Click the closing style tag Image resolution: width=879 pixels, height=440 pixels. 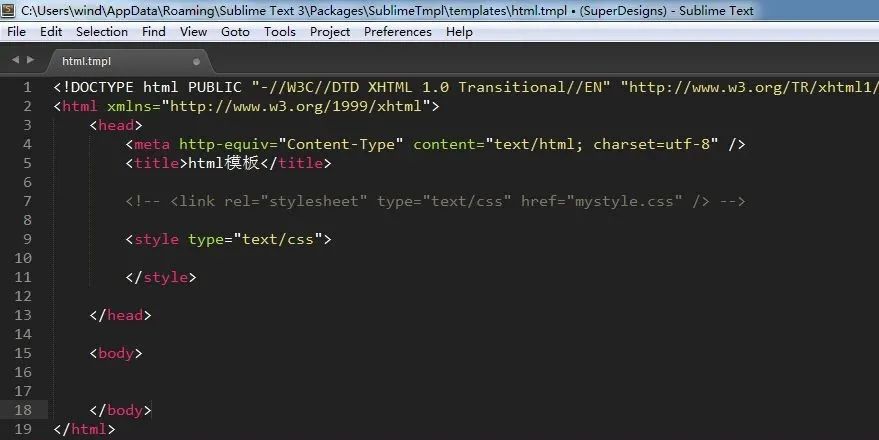161,277
